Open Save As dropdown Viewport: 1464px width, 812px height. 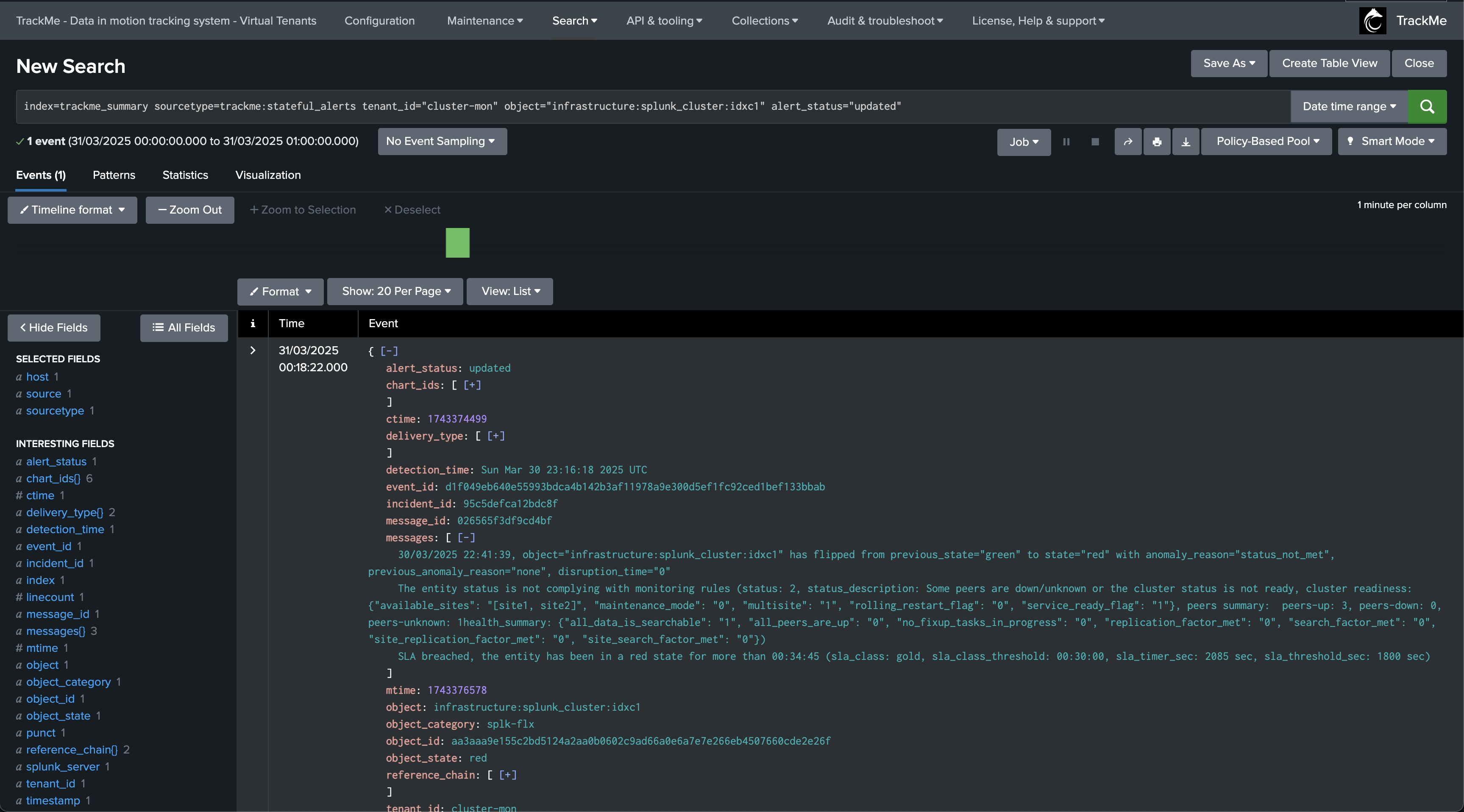point(1229,63)
